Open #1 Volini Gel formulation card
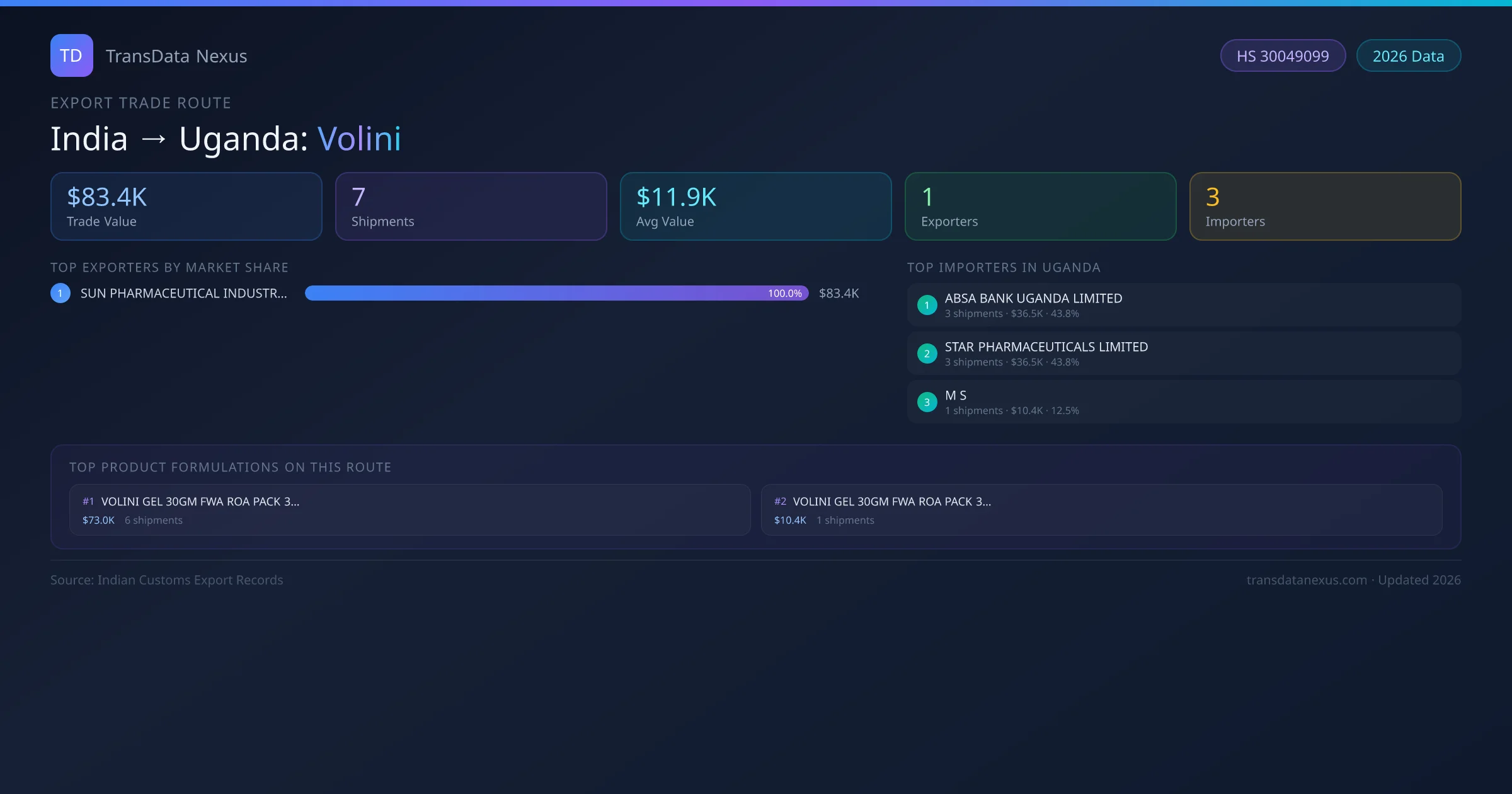Viewport: 1512px width, 794px height. click(409, 510)
